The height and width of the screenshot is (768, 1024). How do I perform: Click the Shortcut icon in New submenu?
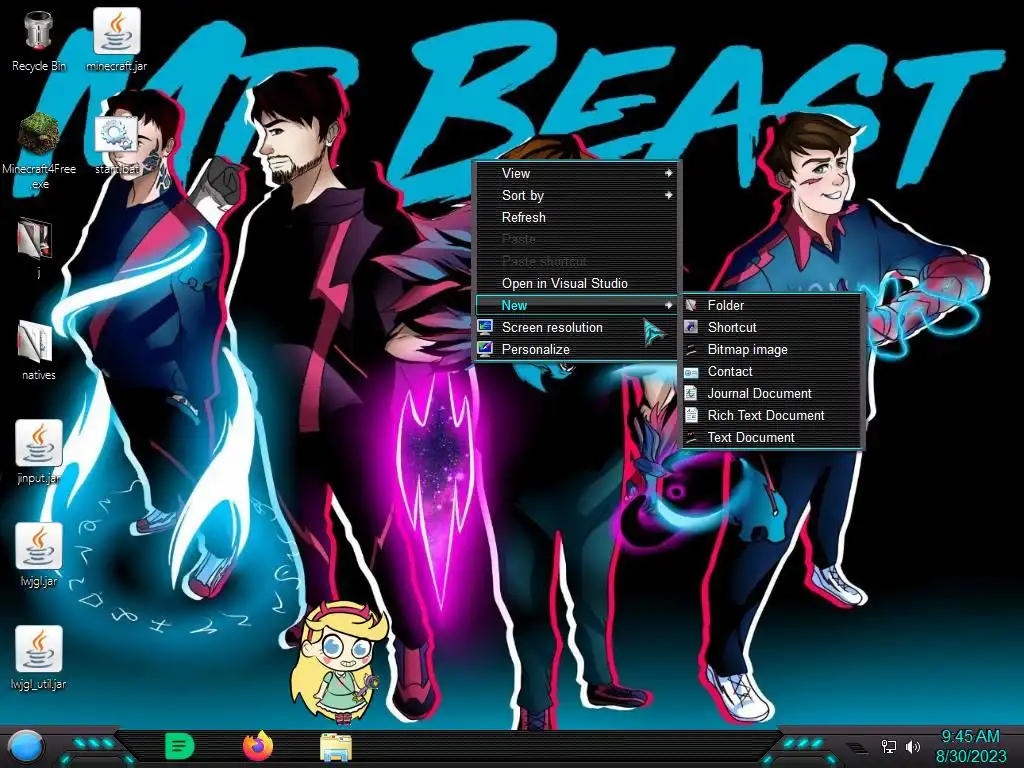691,327
